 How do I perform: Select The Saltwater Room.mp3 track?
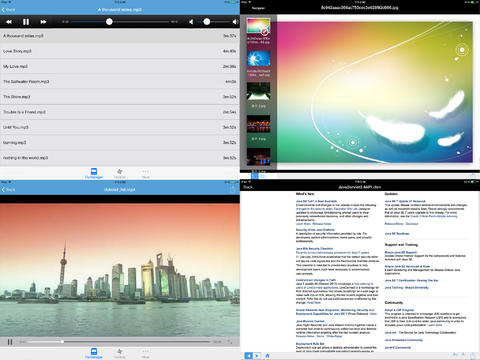coord(120,82)
